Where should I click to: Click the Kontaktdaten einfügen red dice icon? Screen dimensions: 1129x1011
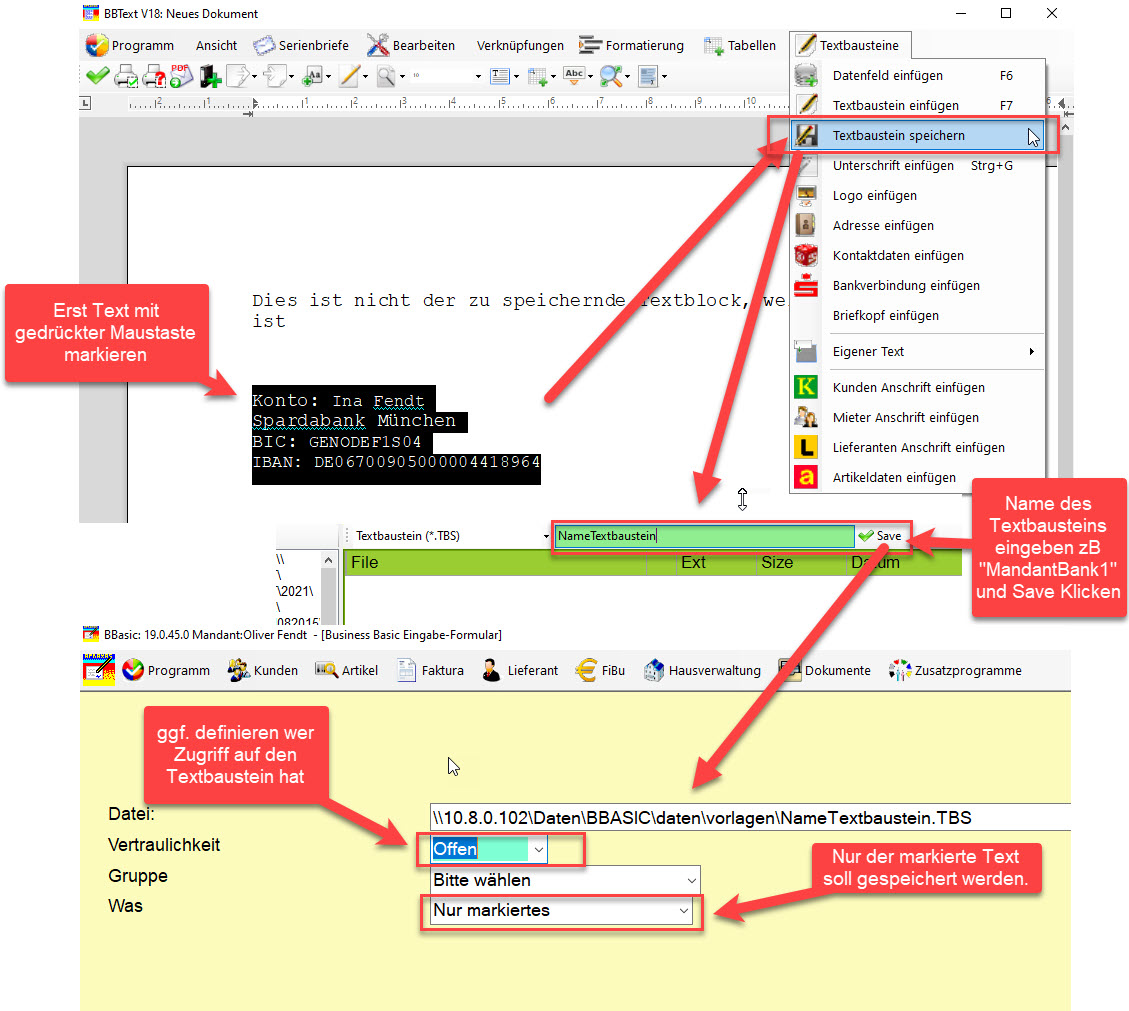pyautogui.click(x=806, y=255)
